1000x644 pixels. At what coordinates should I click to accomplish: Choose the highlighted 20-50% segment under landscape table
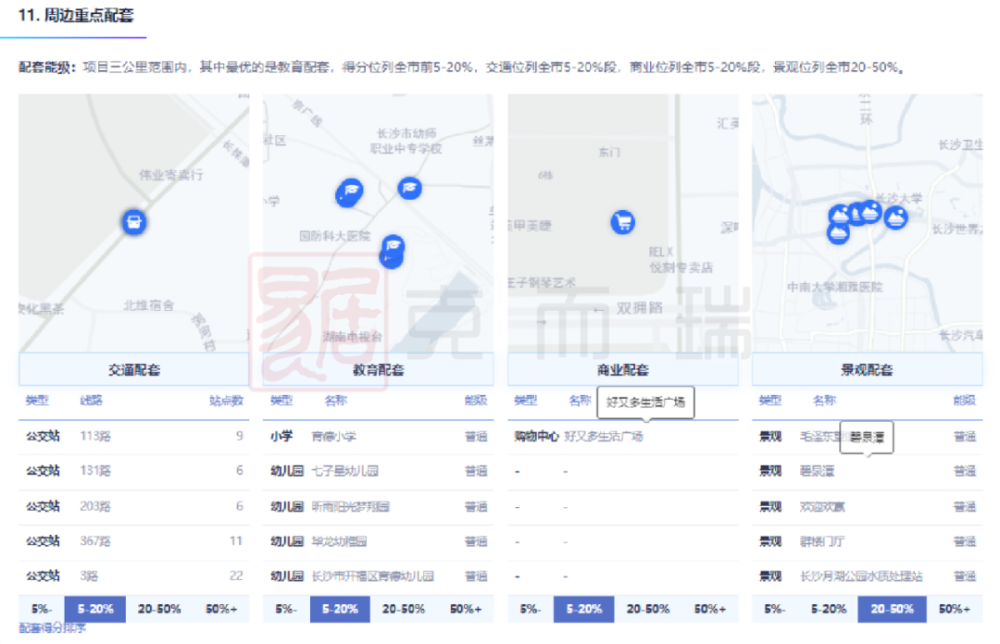point(892,609)
